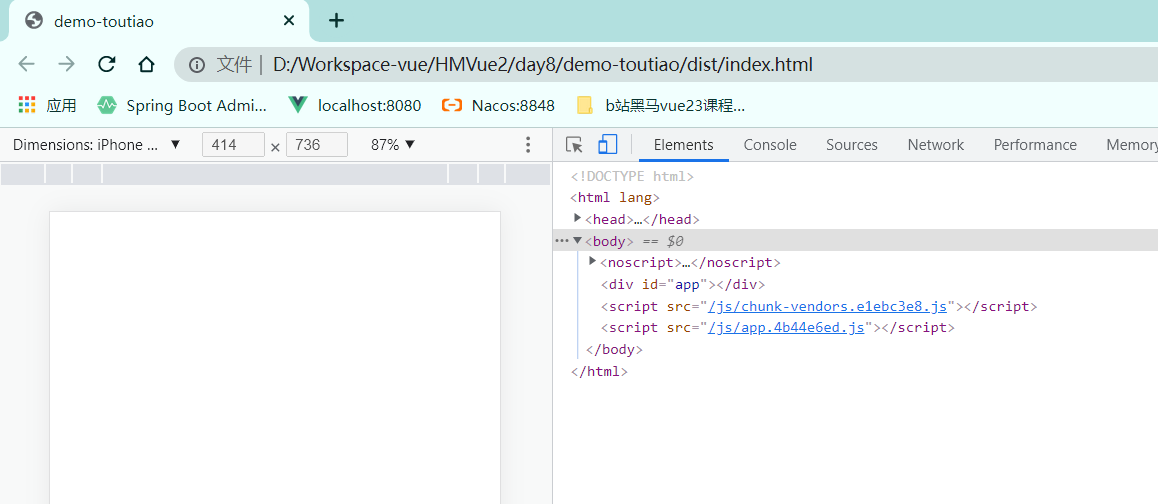Go to the home page icon
The image size is (1158, 504).
[147, 64]
